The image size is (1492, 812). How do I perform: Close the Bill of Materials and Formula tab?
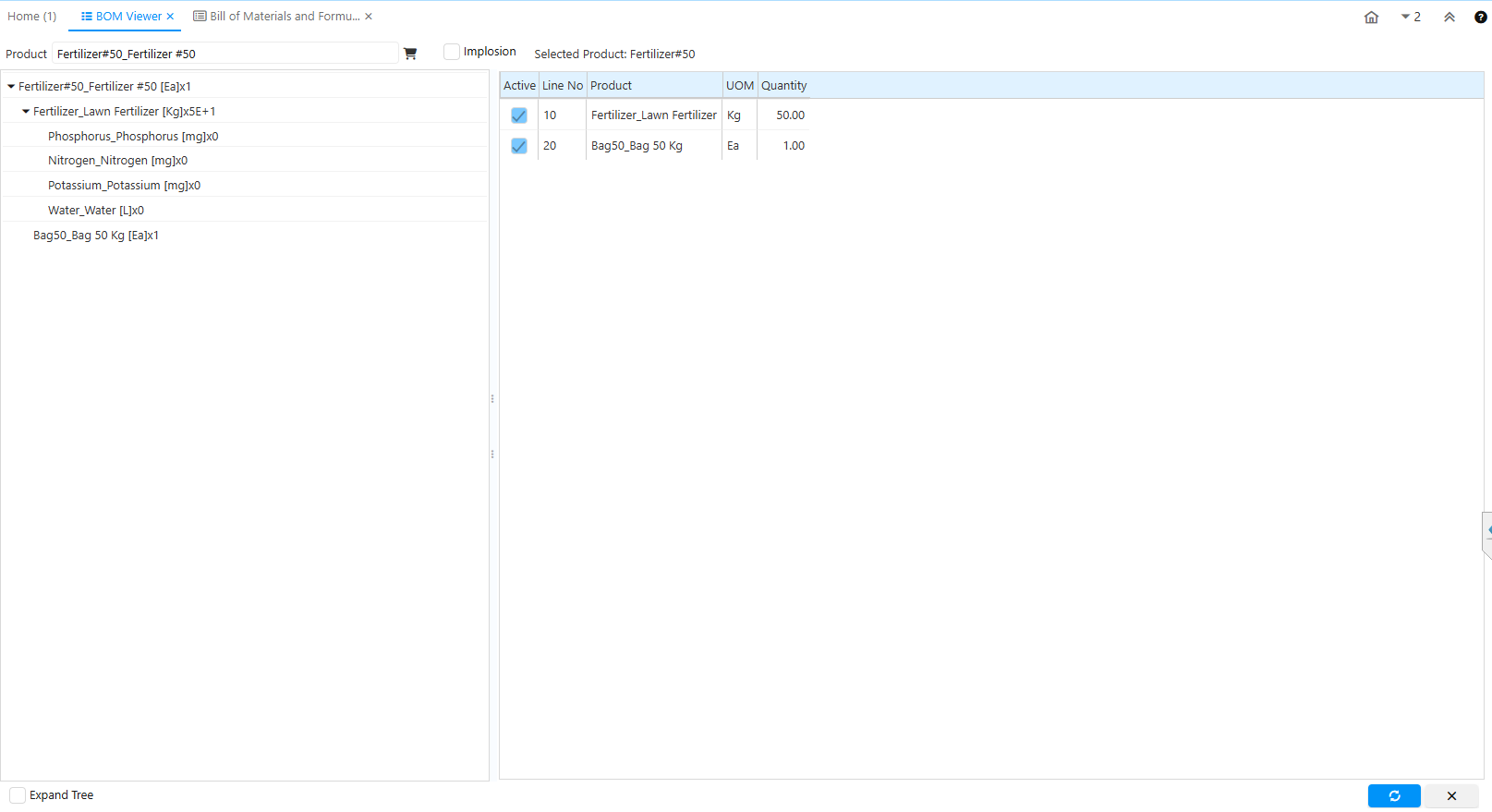pos(369,17)
